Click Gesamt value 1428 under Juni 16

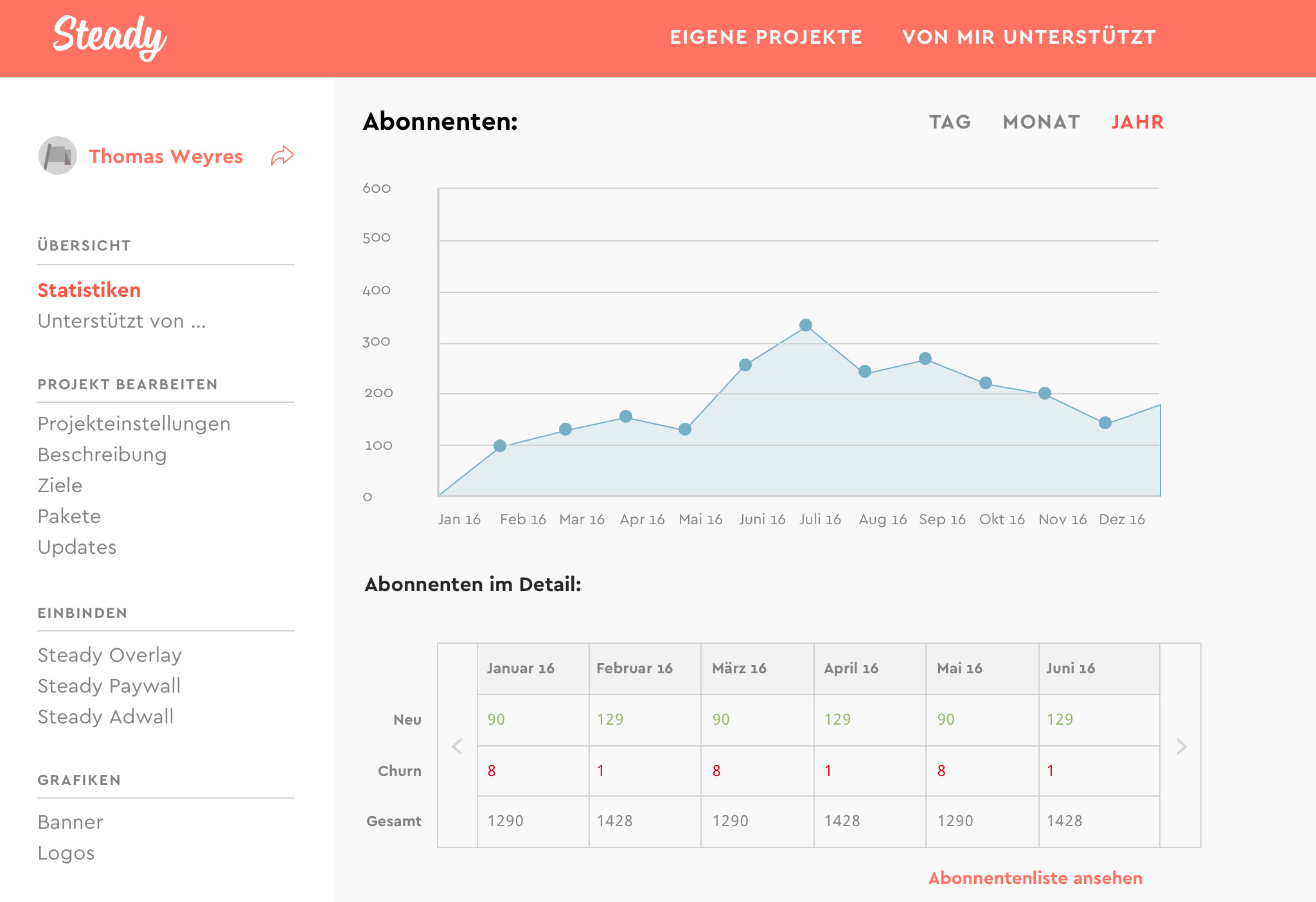1064,821
